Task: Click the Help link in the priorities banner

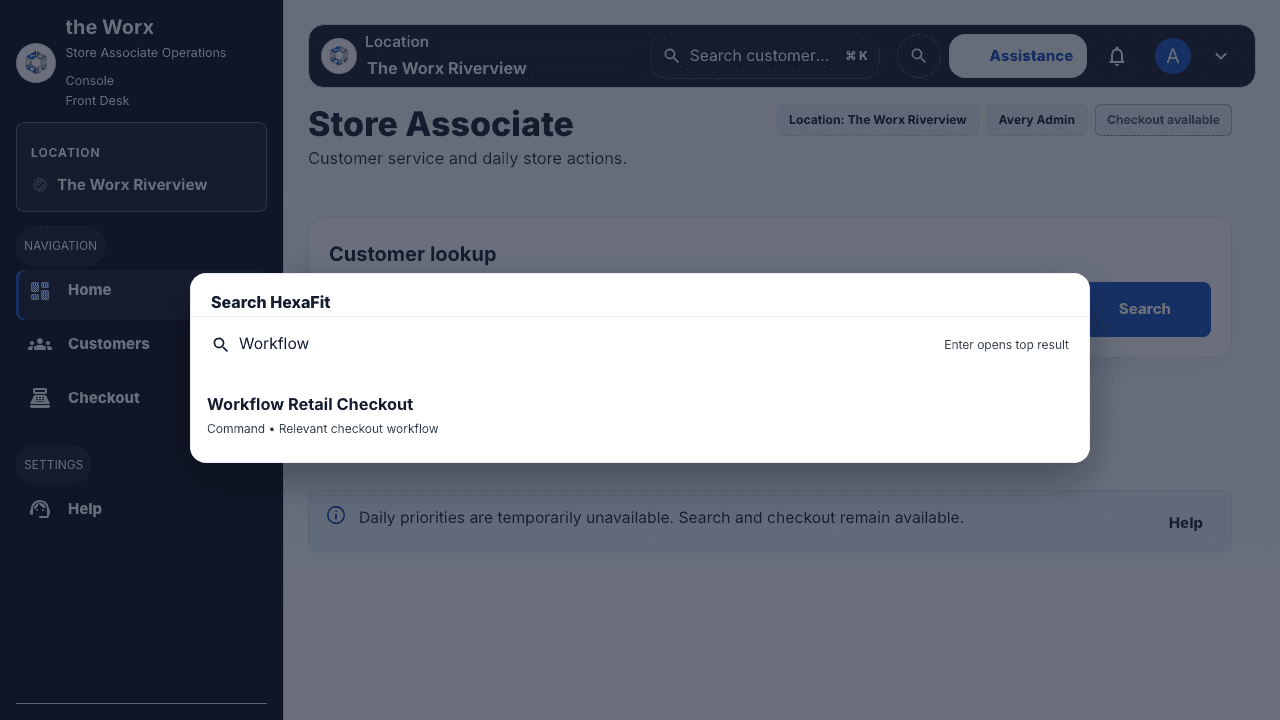Action: point(1185,523)
